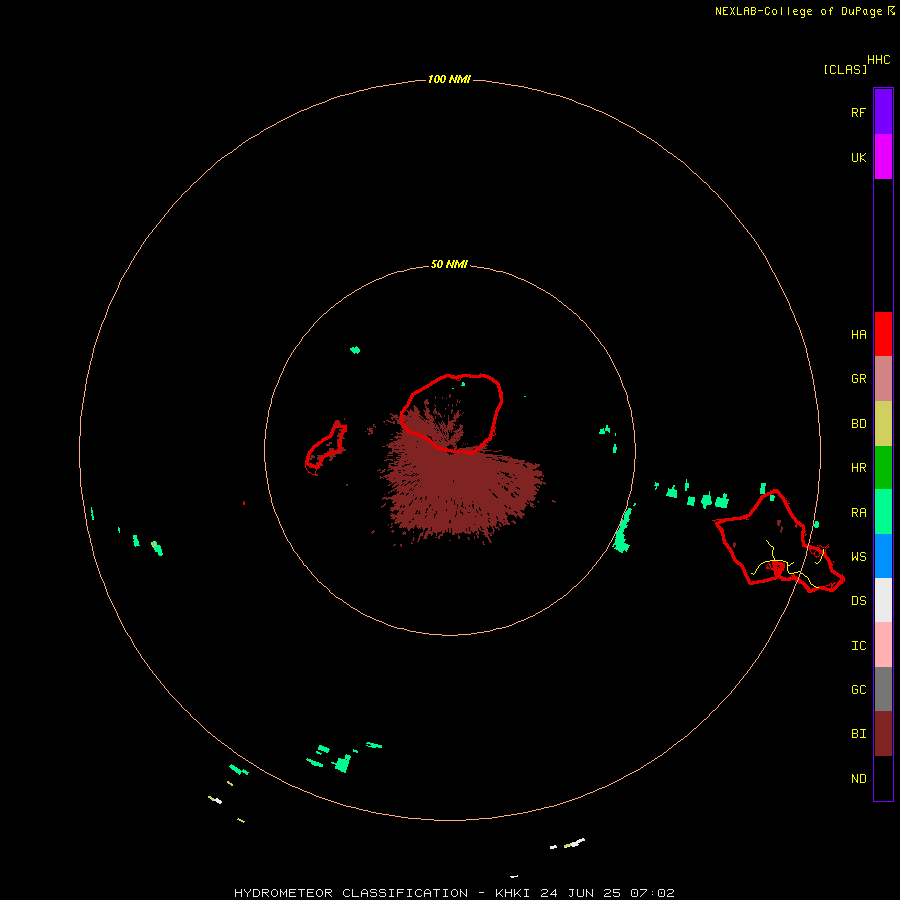Click the 'DS' legend label
Viewport: 900px width, 900px height.
point(858,601)
